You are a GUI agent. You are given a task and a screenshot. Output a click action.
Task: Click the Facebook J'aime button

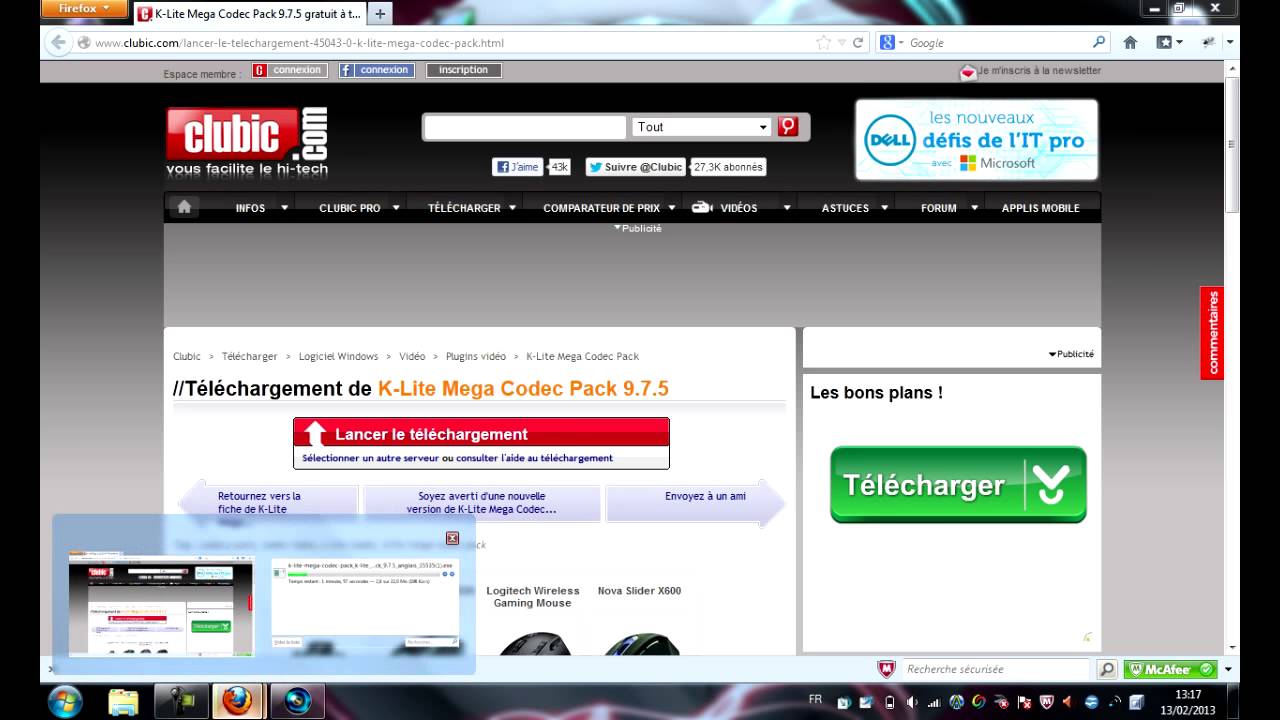pos(517,167)
